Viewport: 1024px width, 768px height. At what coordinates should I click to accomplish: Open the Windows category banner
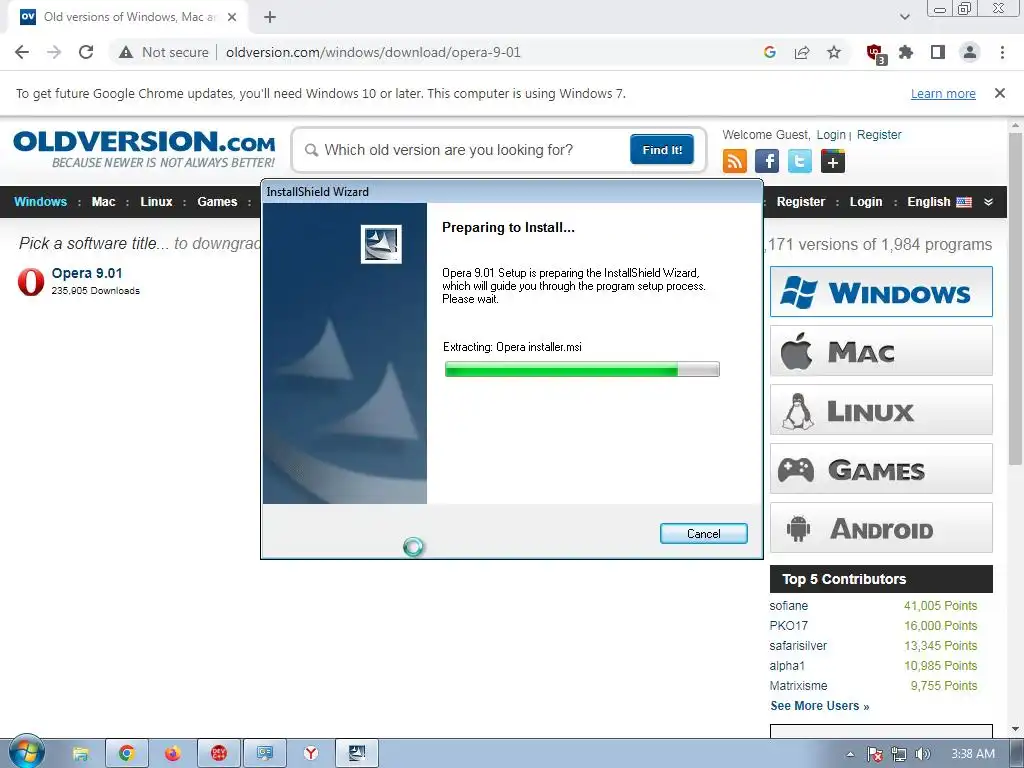click(881, 291)
